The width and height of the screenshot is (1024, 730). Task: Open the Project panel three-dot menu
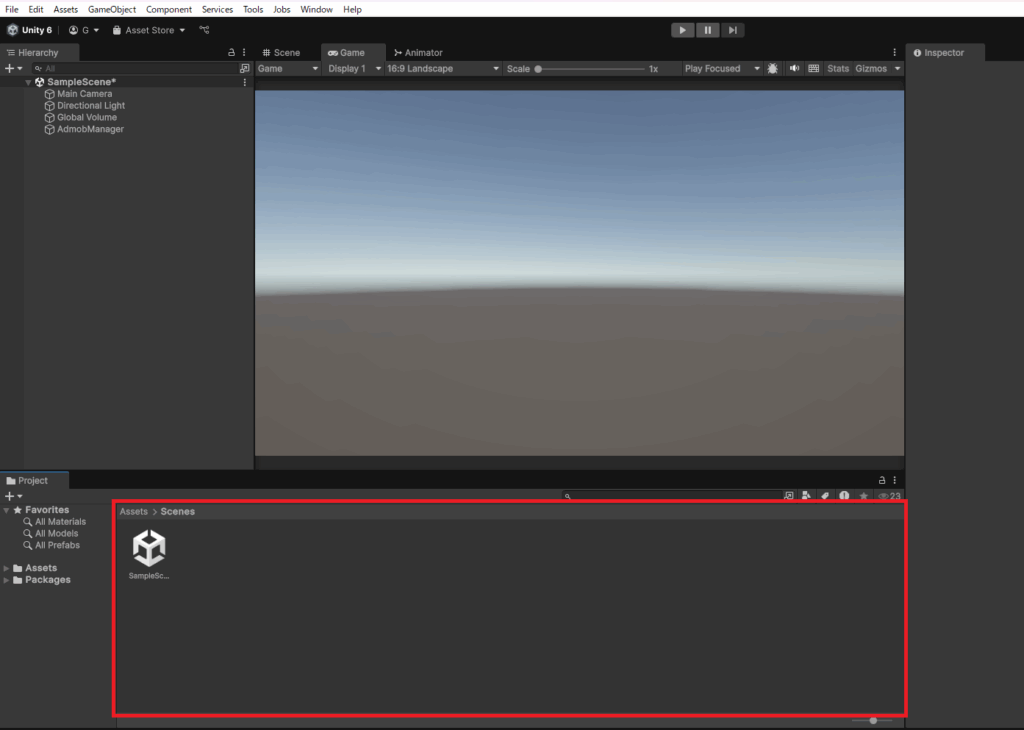pos(895,480)
